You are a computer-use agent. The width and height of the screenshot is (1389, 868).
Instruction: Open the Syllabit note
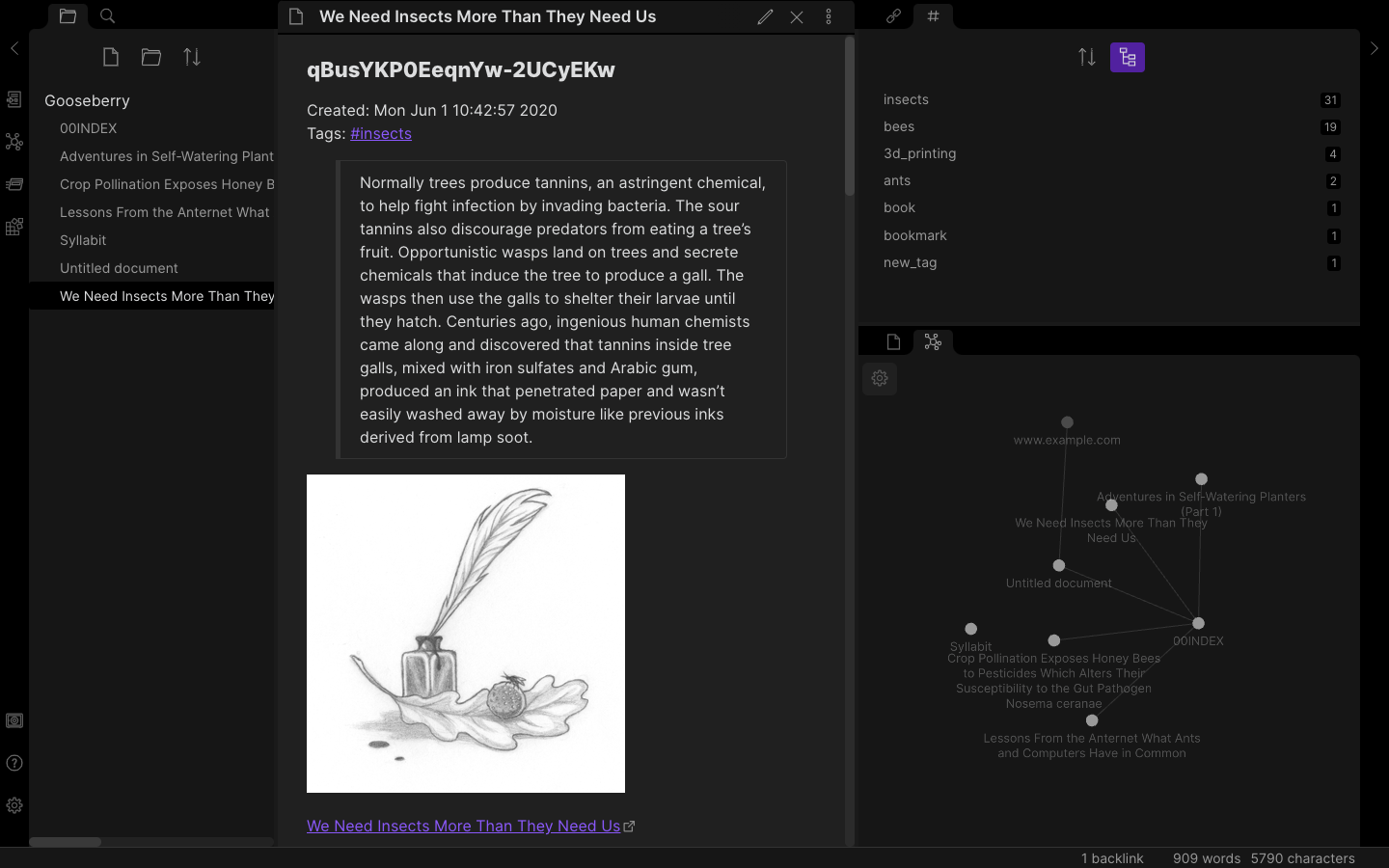[x=152, y=240]
